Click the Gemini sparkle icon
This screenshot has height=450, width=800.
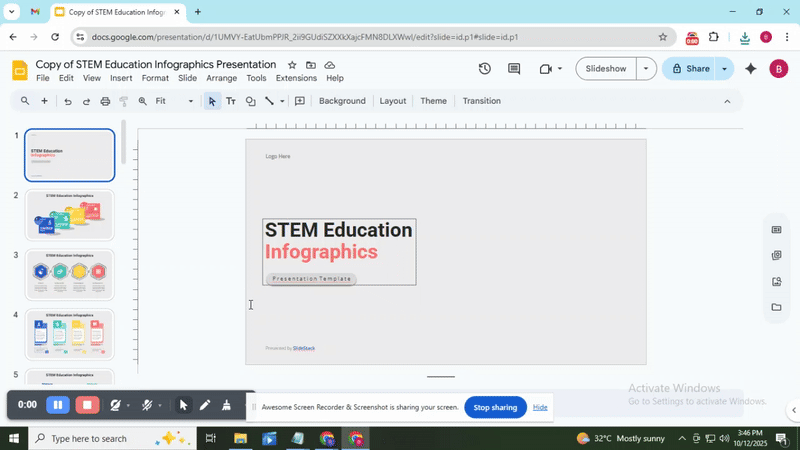pos(751,69)
